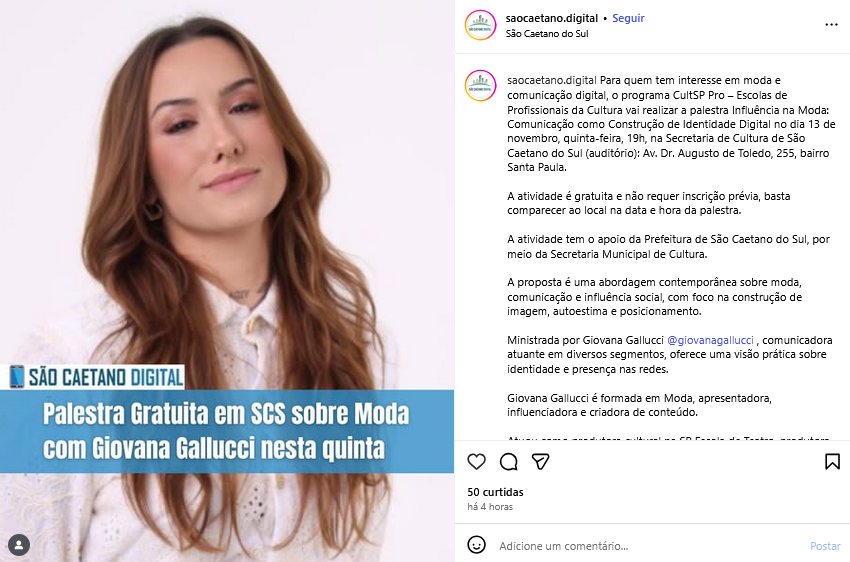Open the saocaetano.digital username in the header

[551, 18]
